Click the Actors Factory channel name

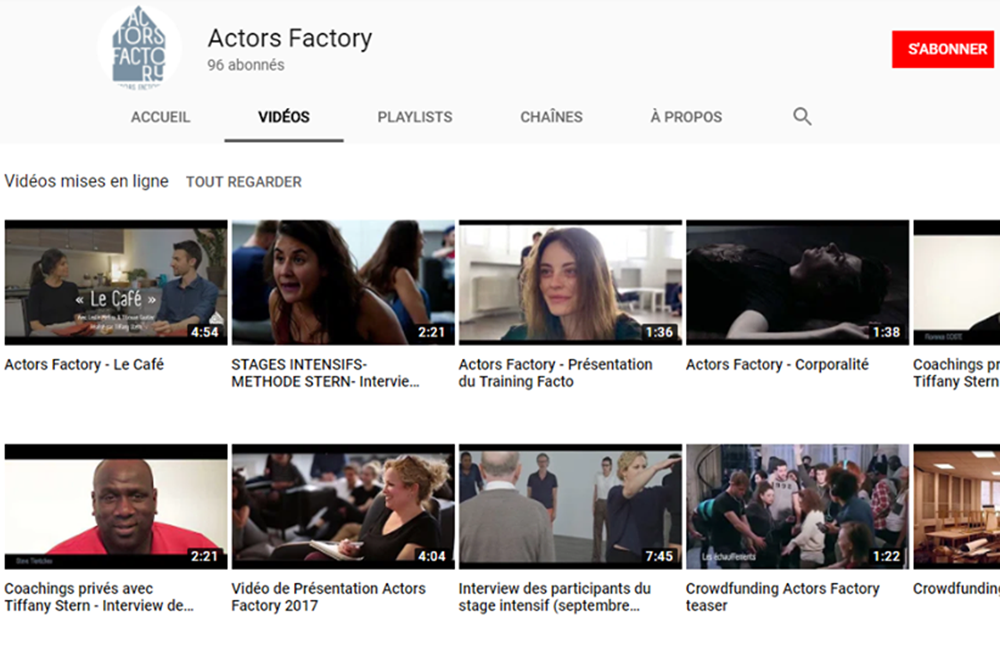290,38
